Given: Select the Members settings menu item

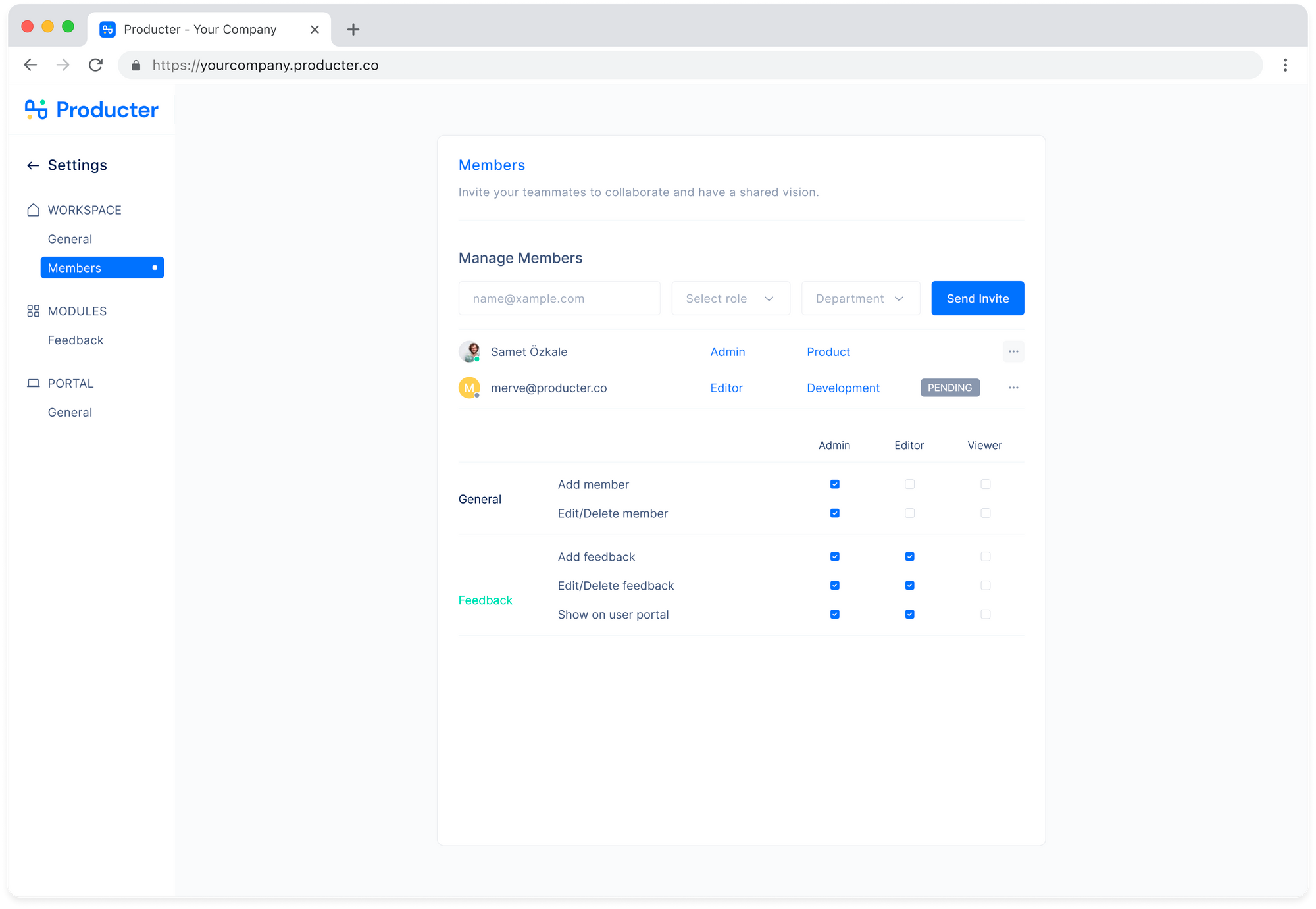Looking at the screenshot, I should 100,267.
